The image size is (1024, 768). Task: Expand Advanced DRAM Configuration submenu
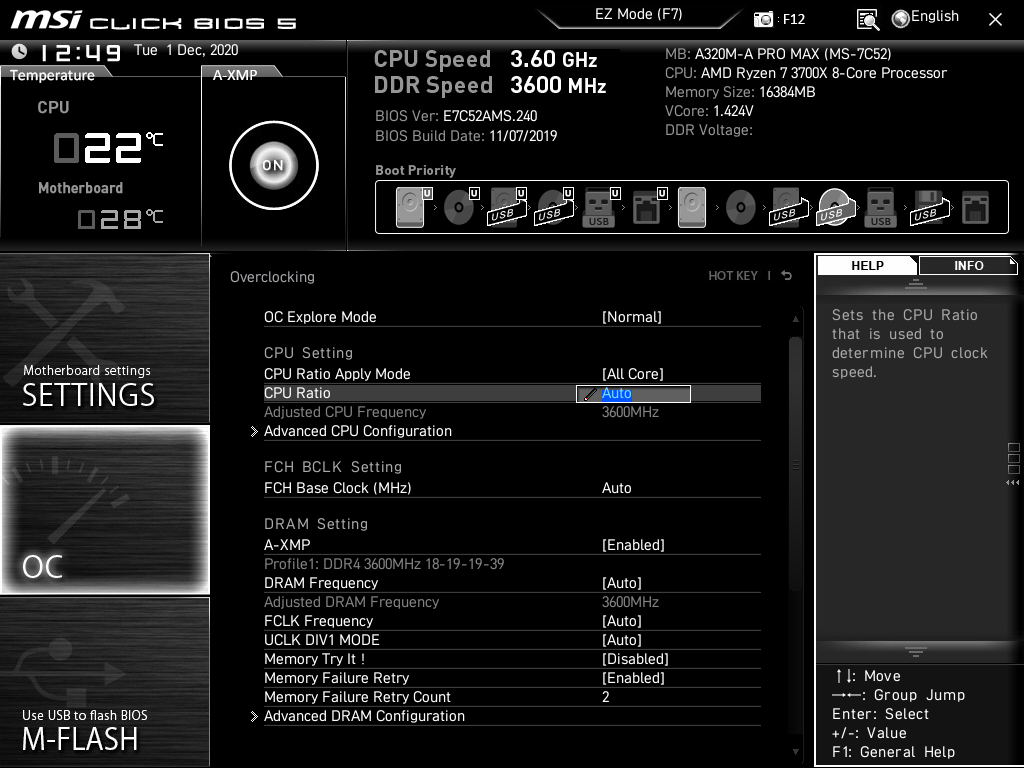click(364, 716)
